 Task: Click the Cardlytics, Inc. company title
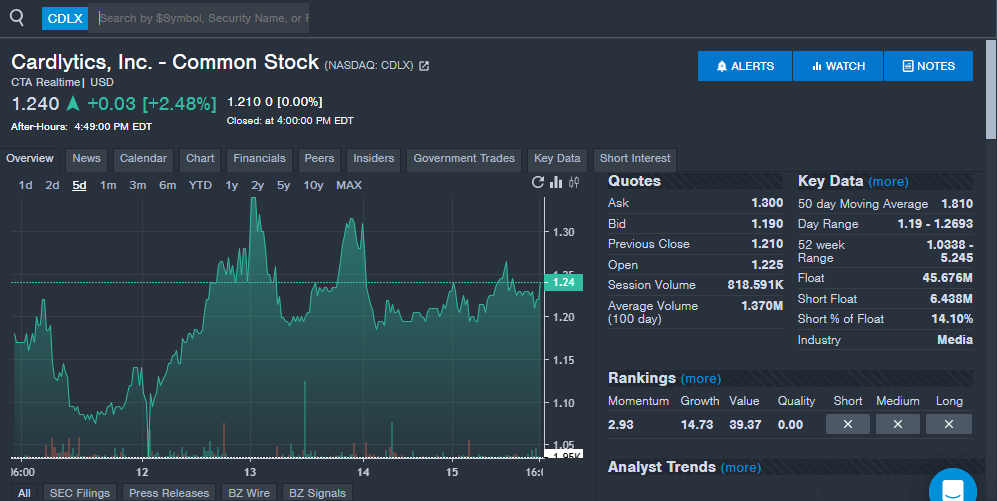coord(165,62)
